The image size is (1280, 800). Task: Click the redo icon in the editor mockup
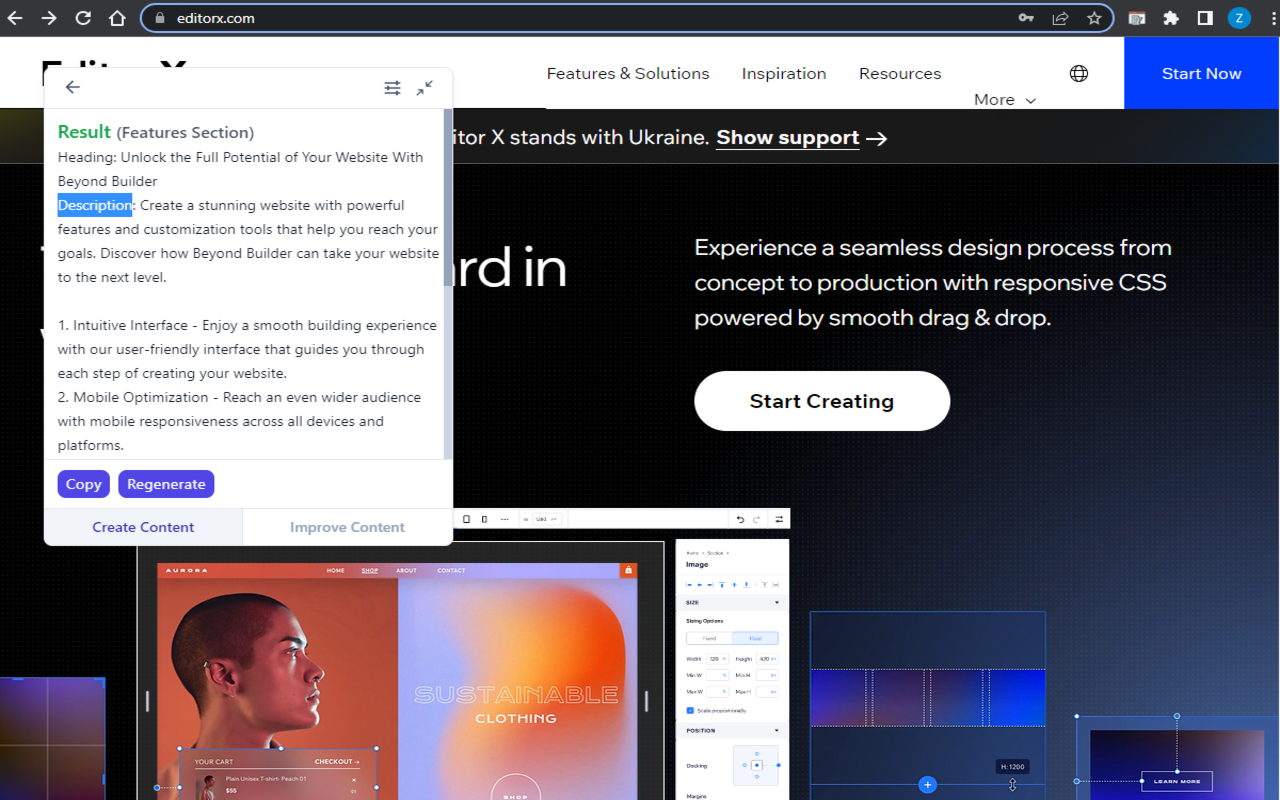point(756,518)
